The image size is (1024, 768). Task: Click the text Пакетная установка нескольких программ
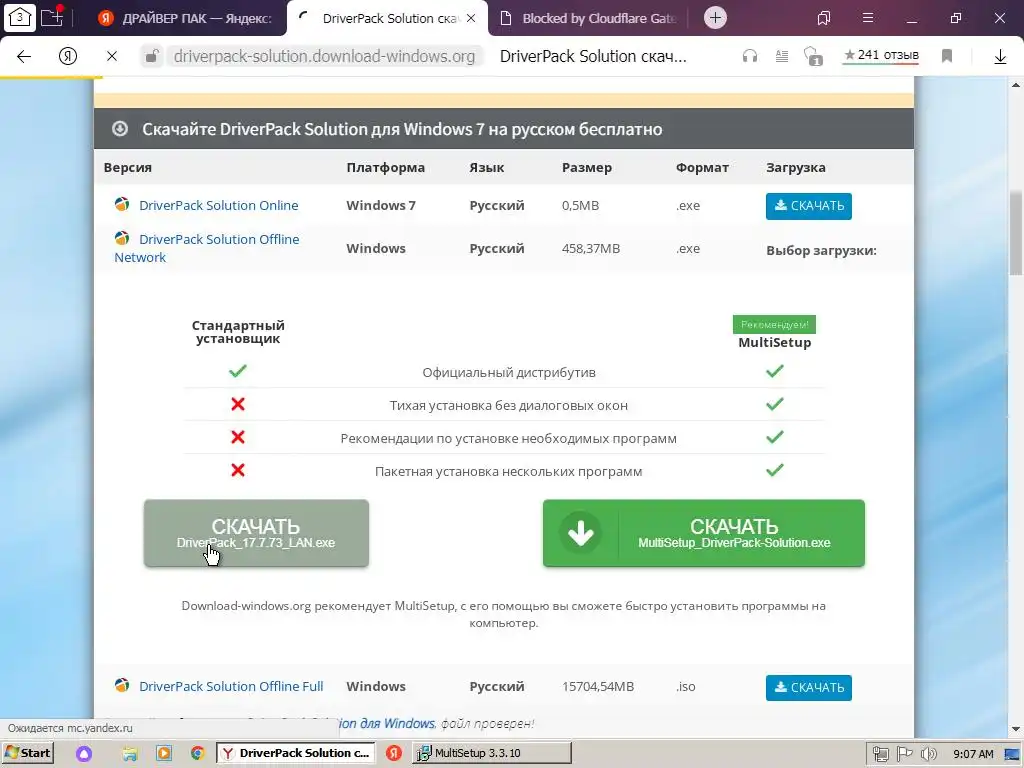pyautogui.click(x=509, y=472)
